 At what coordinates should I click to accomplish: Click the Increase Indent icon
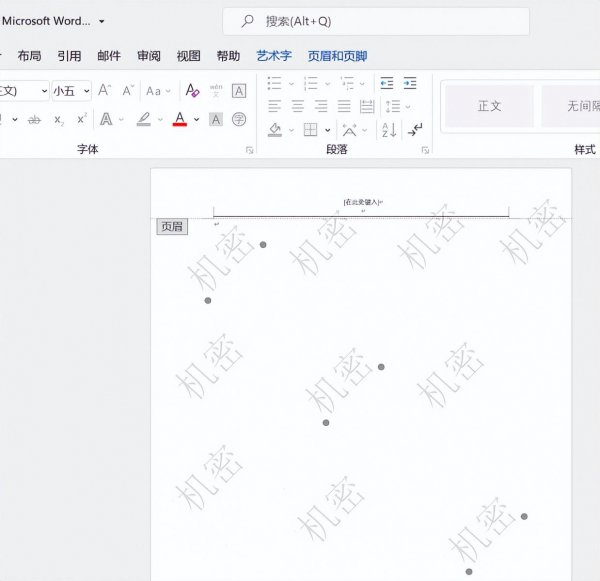(409, 83)
